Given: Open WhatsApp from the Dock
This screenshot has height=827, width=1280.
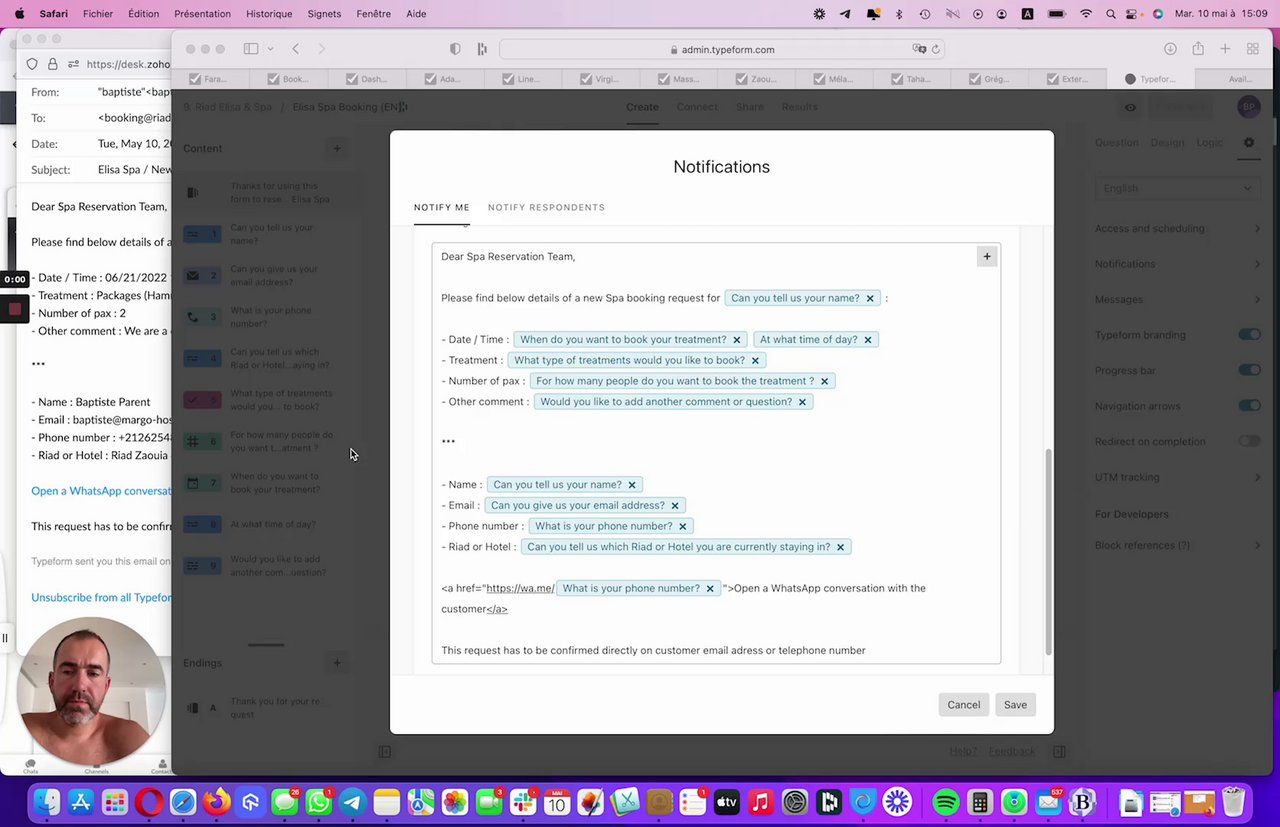Looking at the screenshot, I should tap(319, 802).
